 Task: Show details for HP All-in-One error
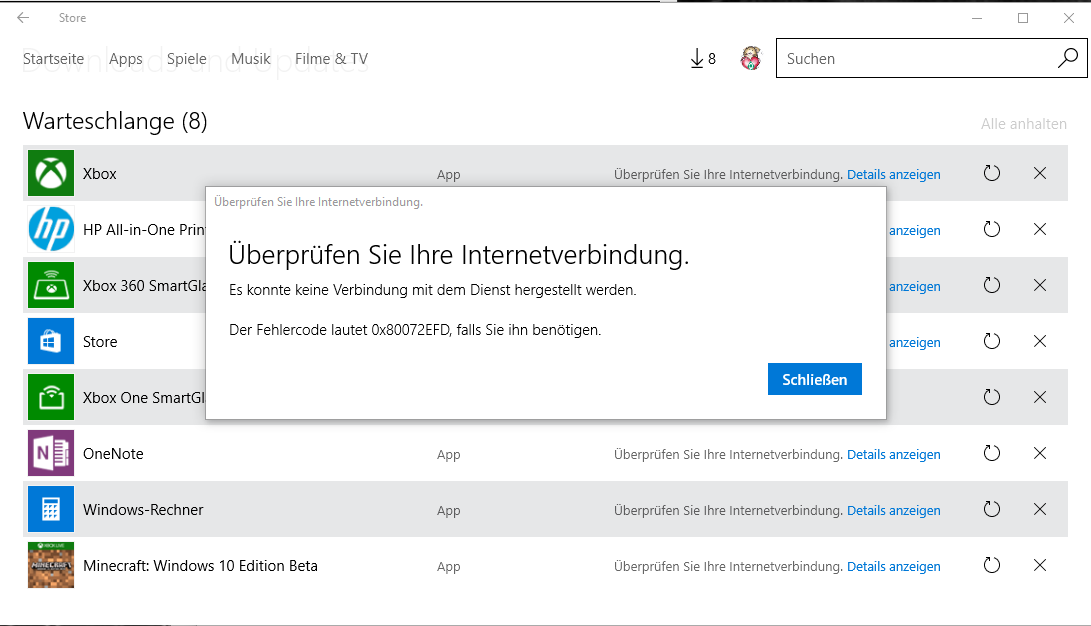point(914,230)
